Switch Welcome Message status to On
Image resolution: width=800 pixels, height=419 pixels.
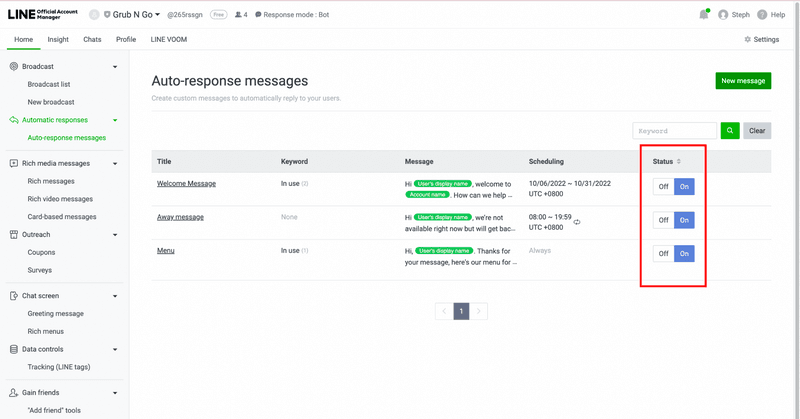tap(684, 187)
